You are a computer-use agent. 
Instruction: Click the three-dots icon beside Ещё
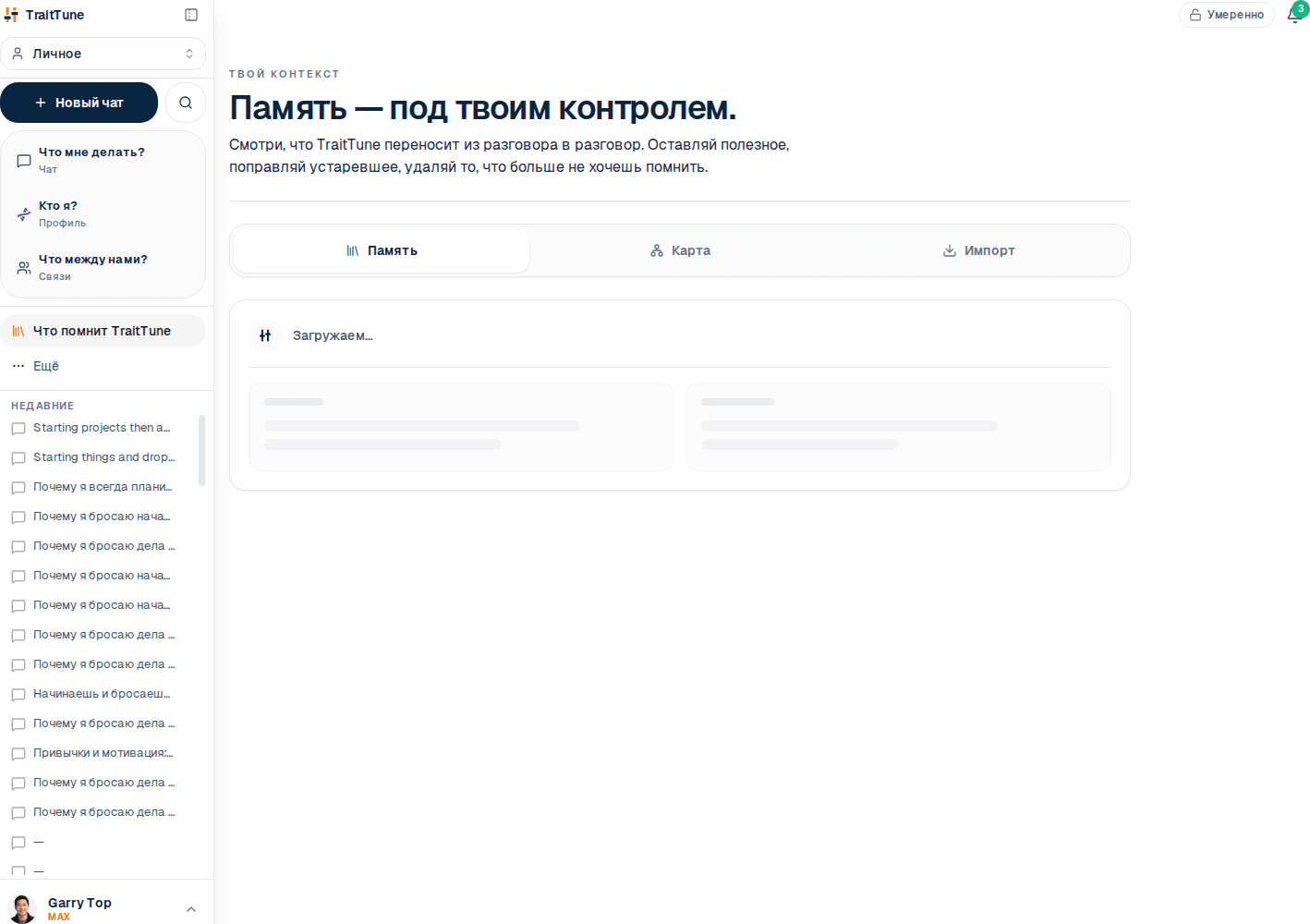[x=18, y=366]
